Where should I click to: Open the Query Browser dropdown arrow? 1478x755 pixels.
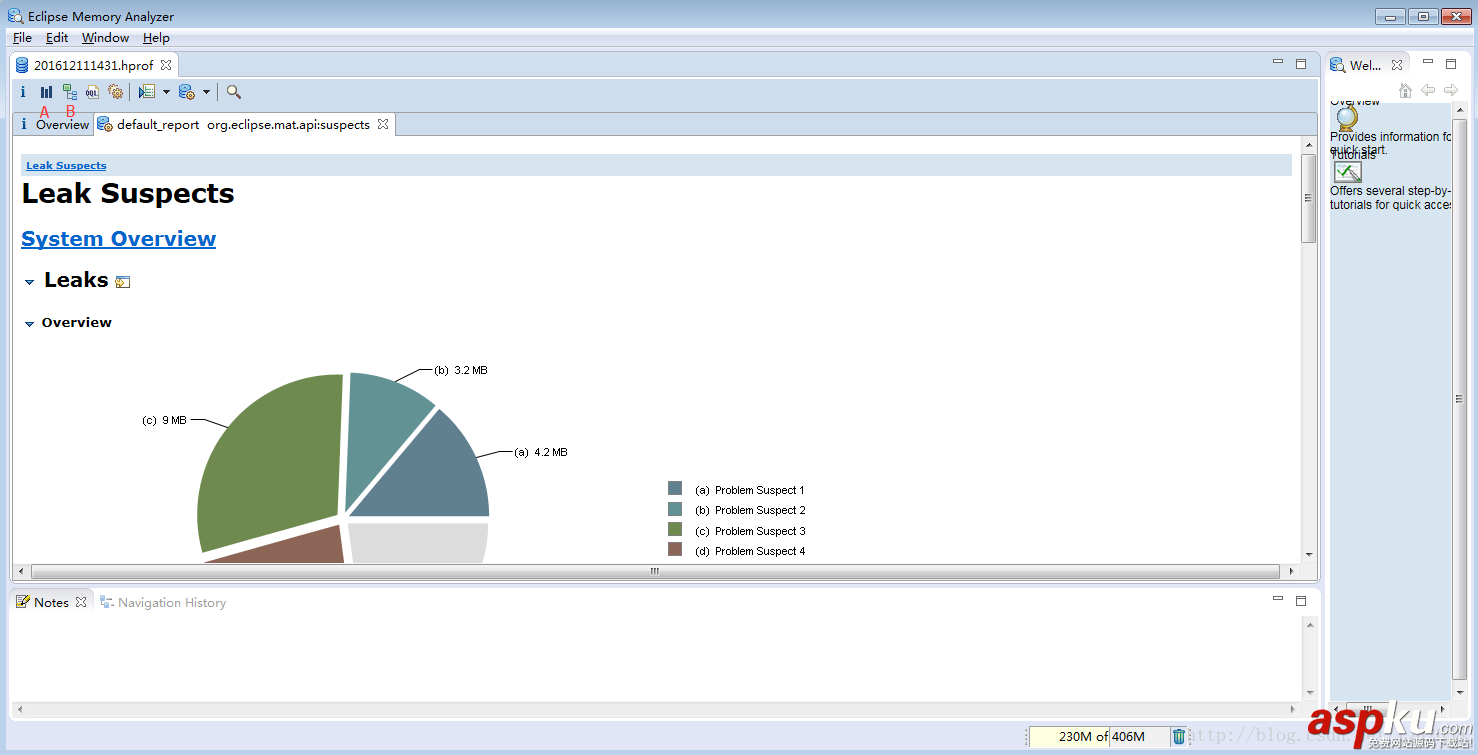206,92
